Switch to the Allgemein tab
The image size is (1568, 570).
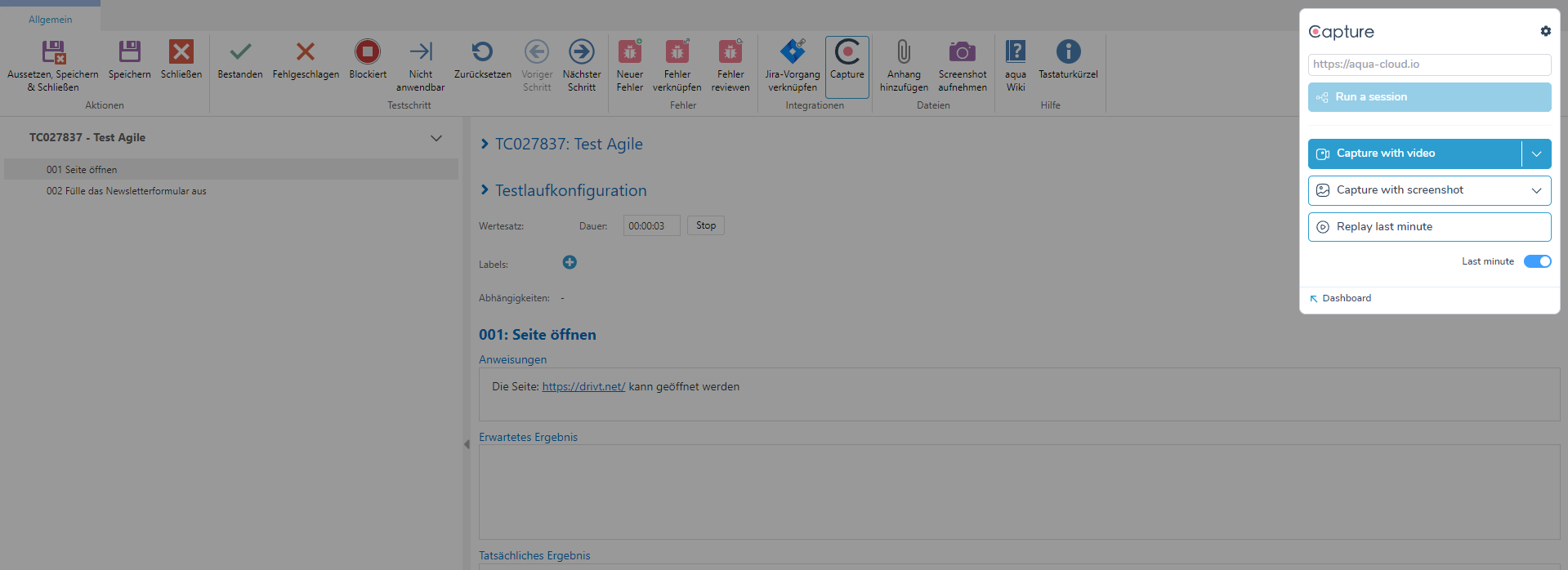click(x=50, y=20)
